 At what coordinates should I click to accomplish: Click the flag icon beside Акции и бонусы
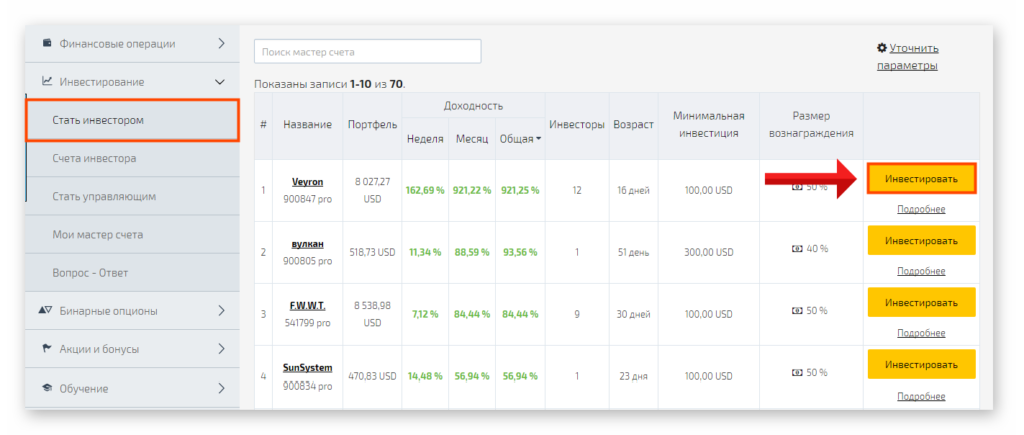[x=47, y=349]
